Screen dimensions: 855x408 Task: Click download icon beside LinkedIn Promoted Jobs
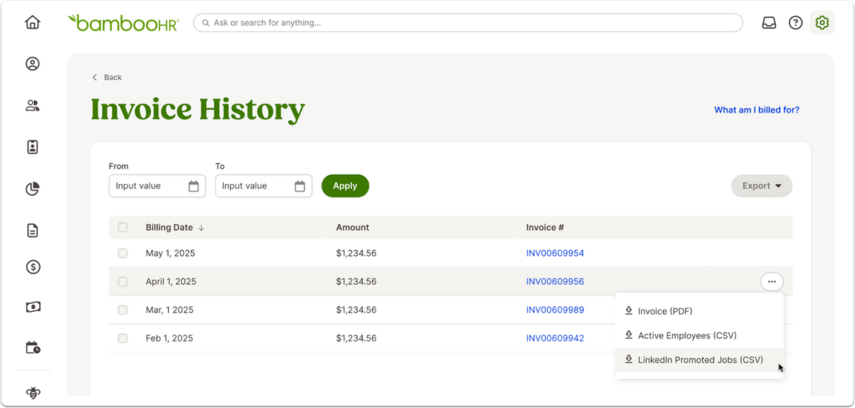click(x=628, y=359)
